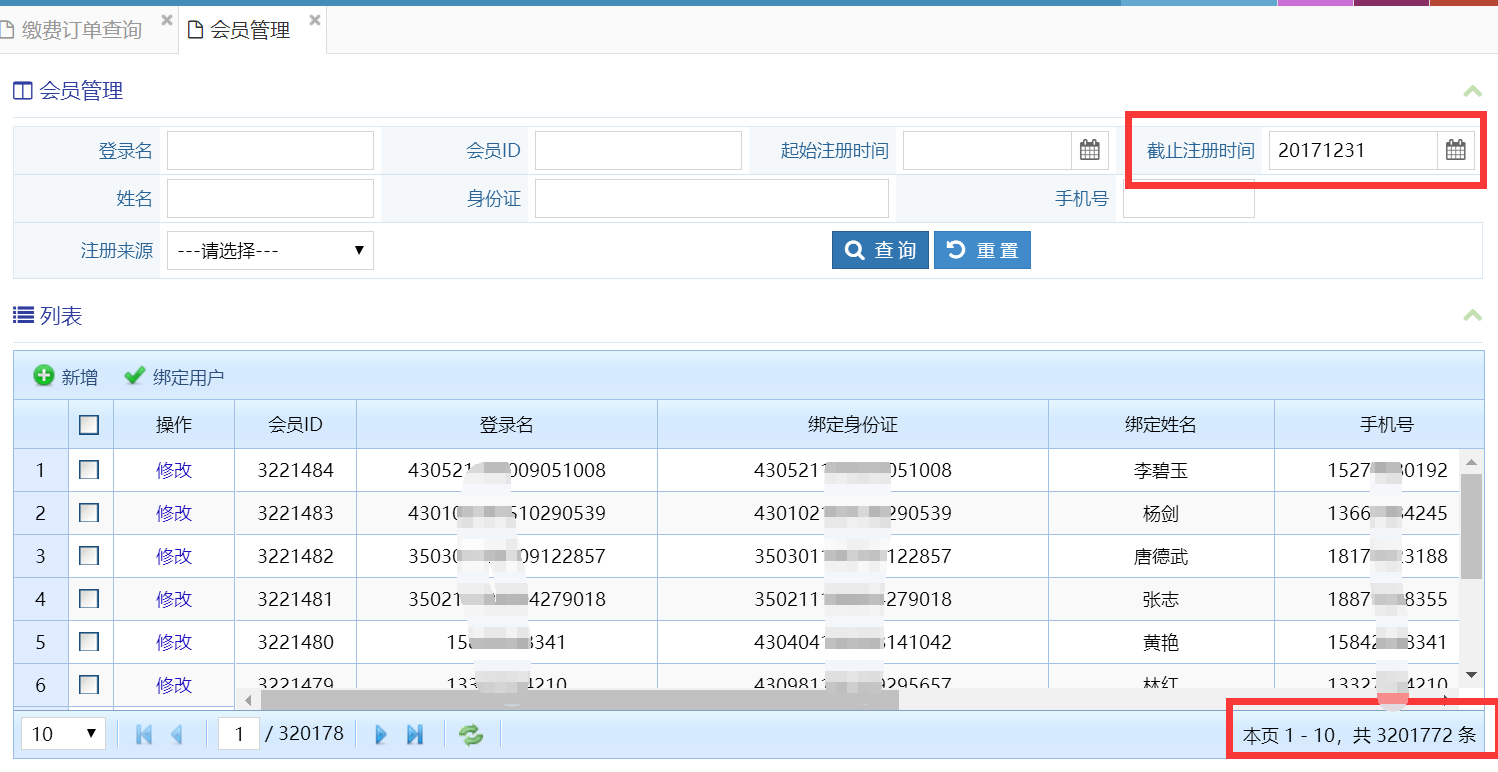1498x772 pixels.
Task: Click the green 新增 plus icon
Action: tap(44, 376)
